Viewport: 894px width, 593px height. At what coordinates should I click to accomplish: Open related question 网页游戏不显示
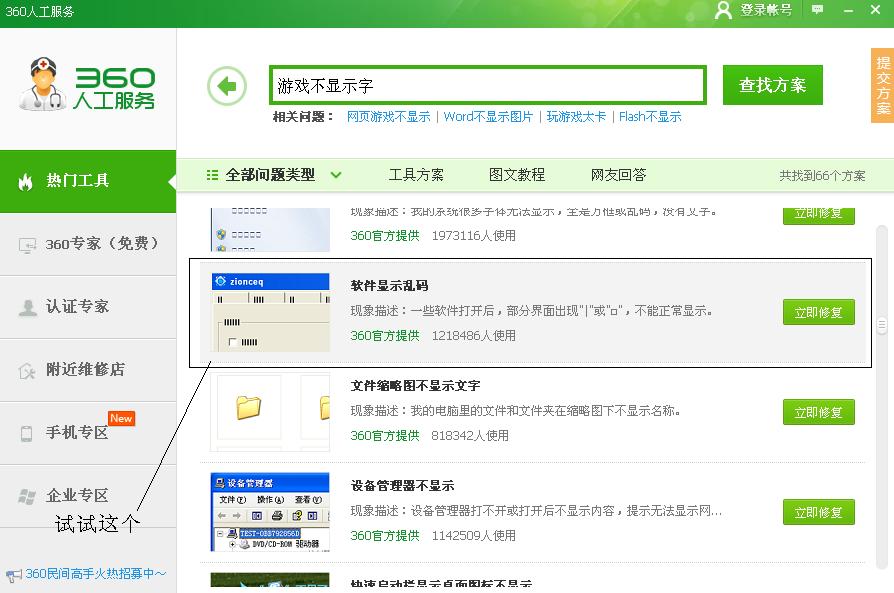pyautogui.click(x=389, y=117)
